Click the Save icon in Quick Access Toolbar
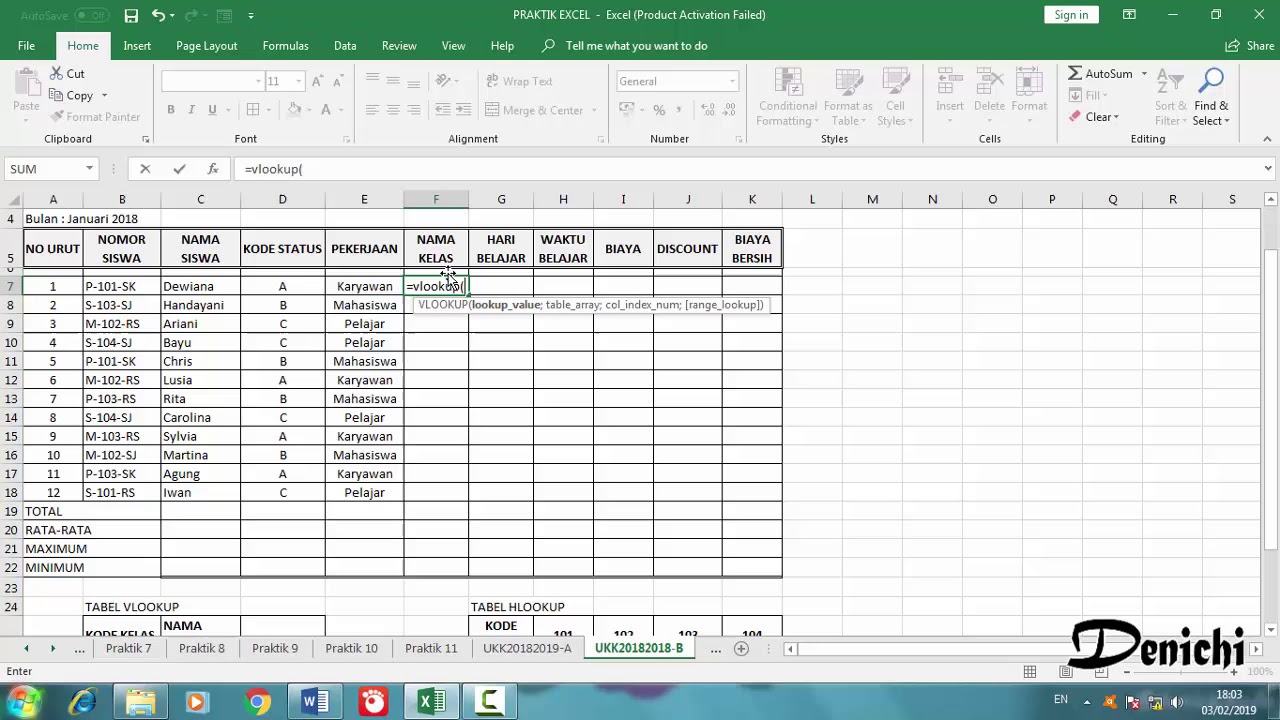Screen dimensions: 1280x720 (131, 15)
